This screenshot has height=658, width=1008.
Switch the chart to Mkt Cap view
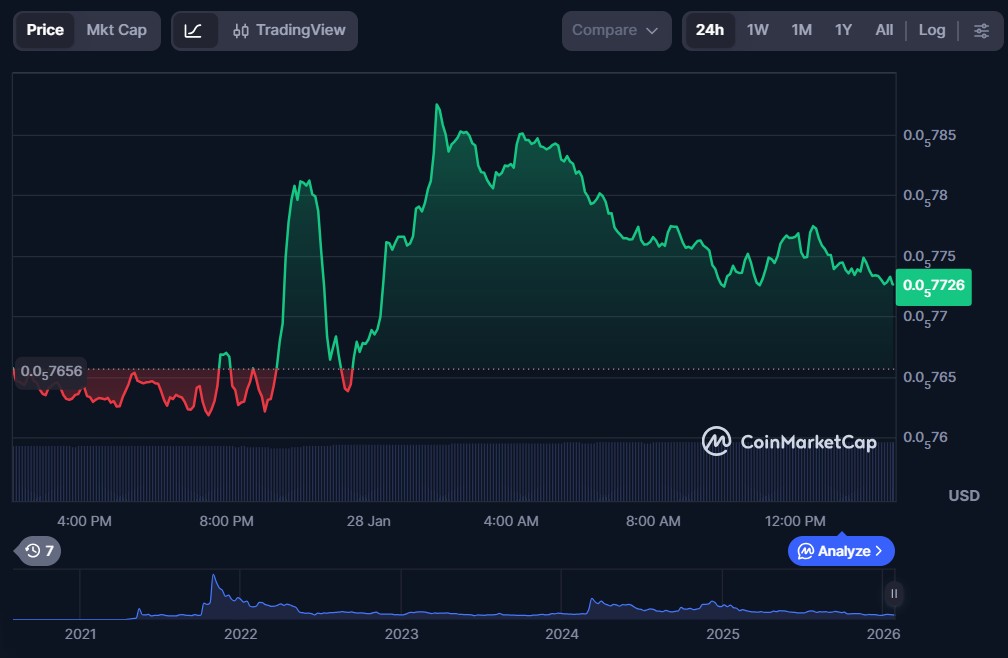click(x=116, y=30)
